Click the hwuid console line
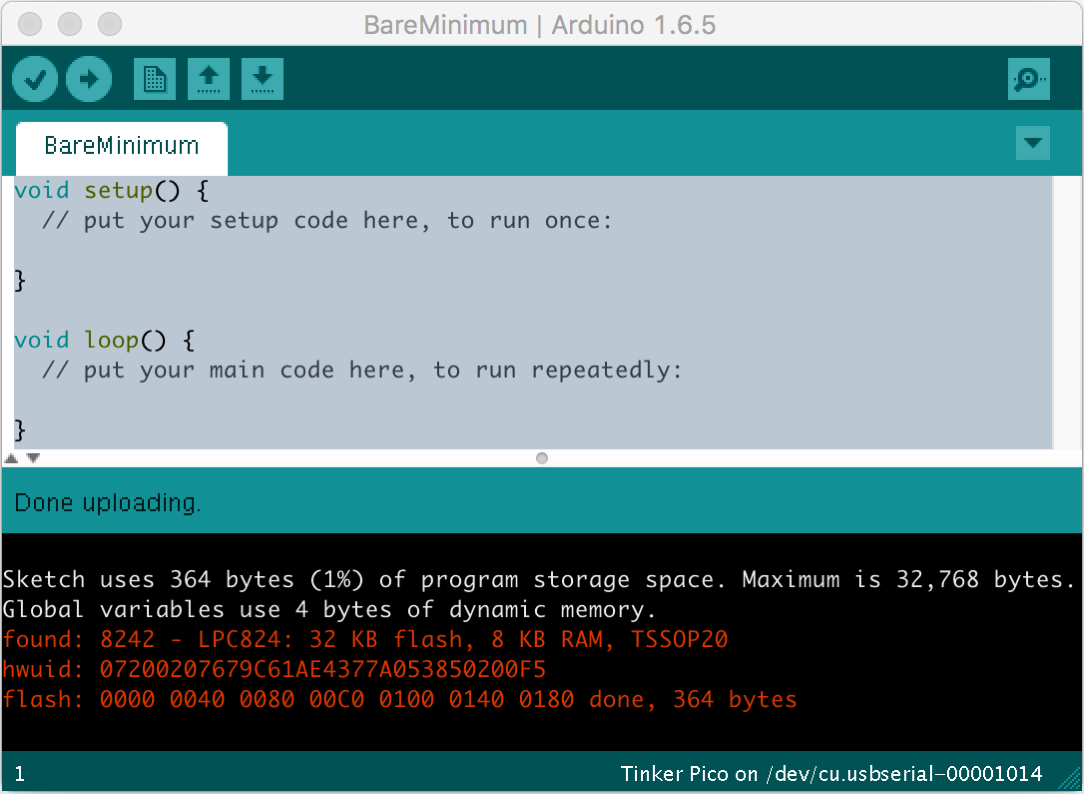 pos(274,669)
